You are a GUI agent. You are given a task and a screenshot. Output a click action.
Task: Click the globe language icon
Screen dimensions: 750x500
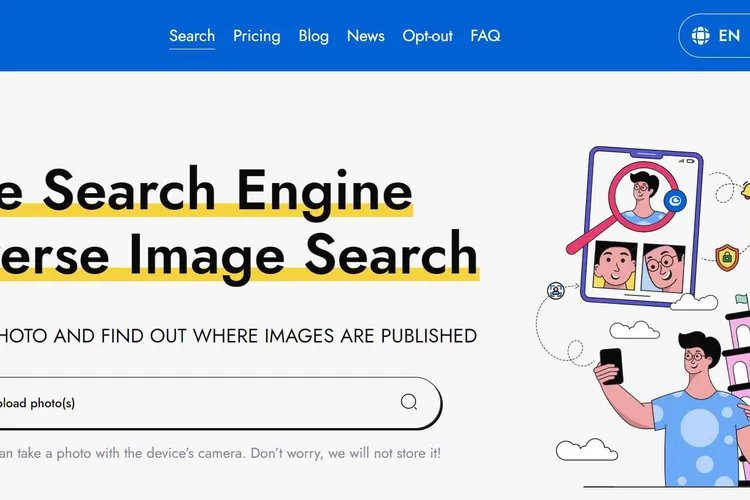tap(699, 36)
